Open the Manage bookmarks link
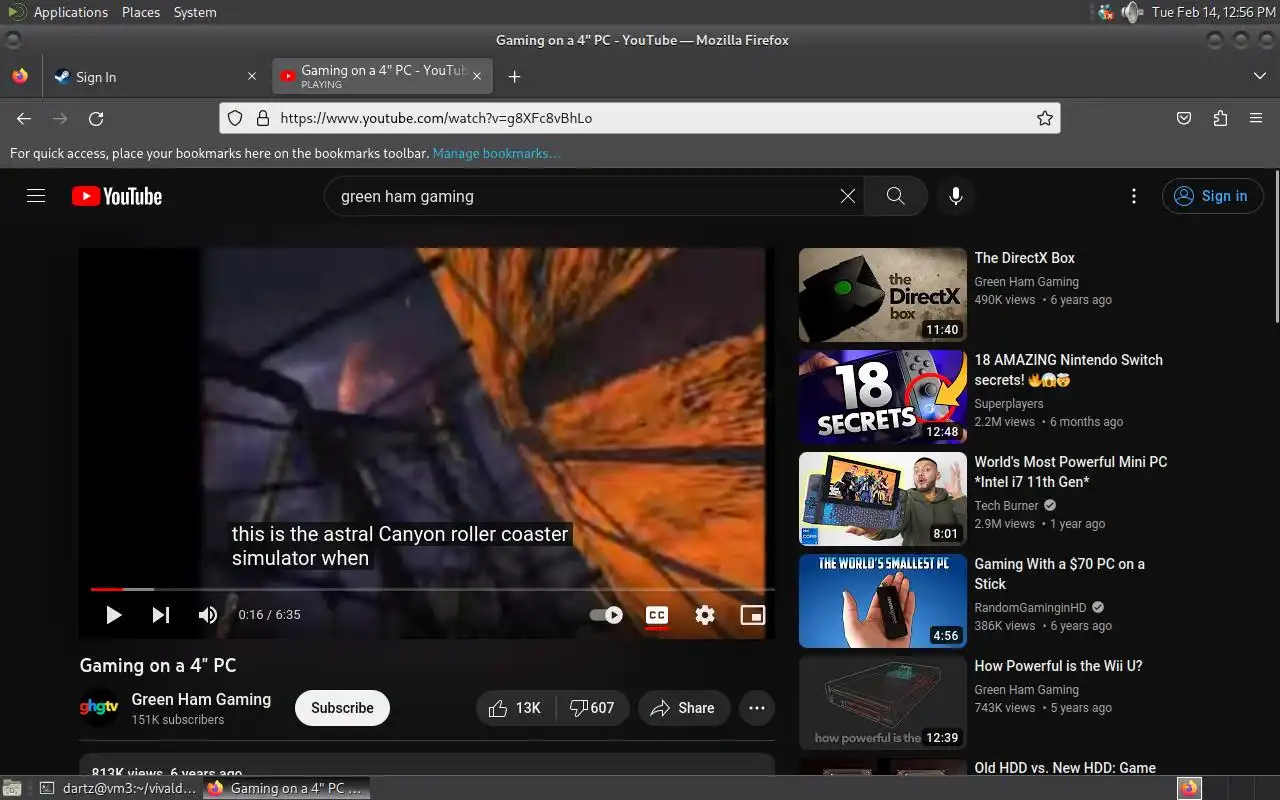The height and width of the screenshot is (800, 1280). tap(496, 153)
